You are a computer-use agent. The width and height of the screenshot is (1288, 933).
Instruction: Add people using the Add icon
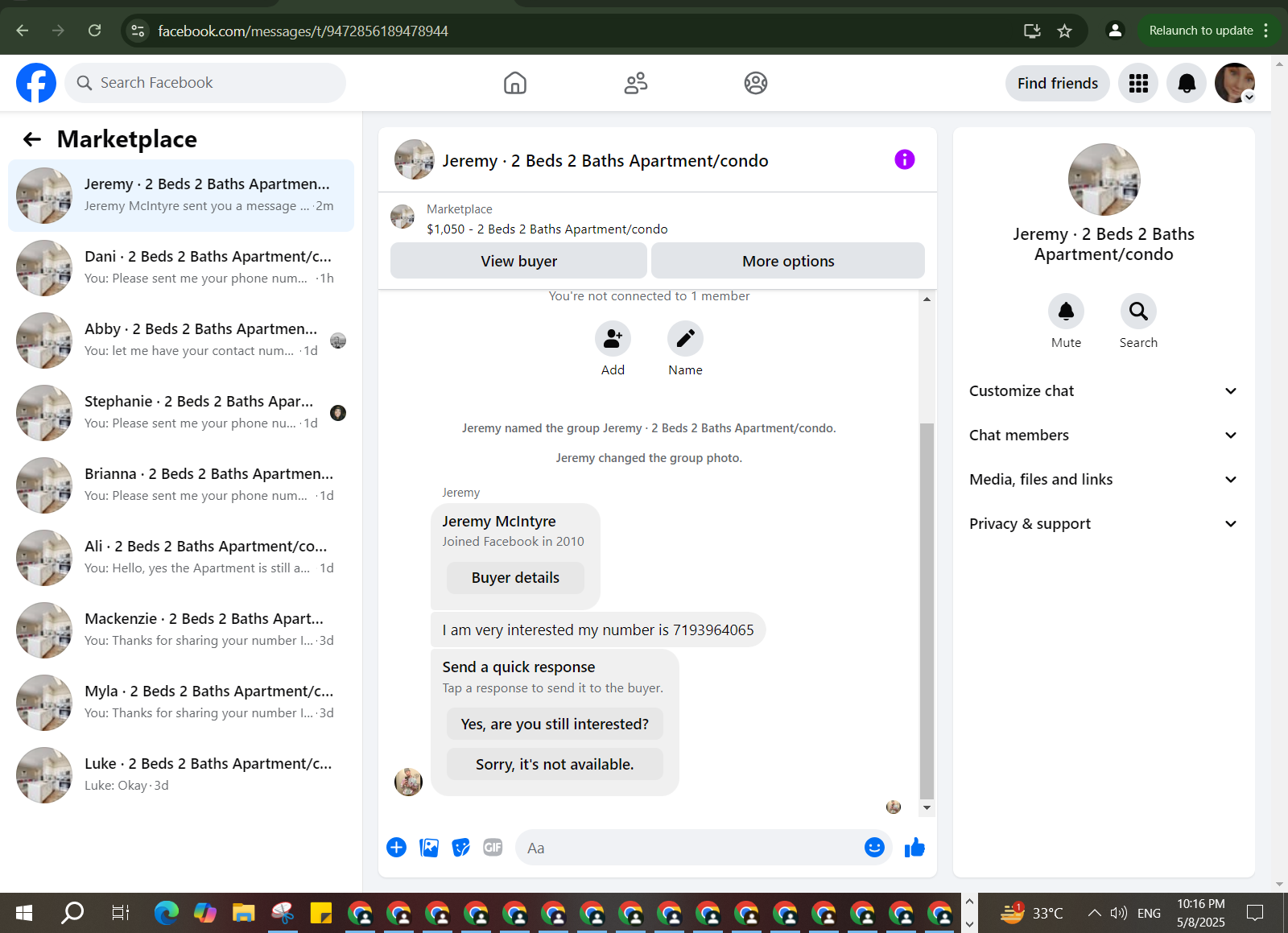(x=613, y=339)
